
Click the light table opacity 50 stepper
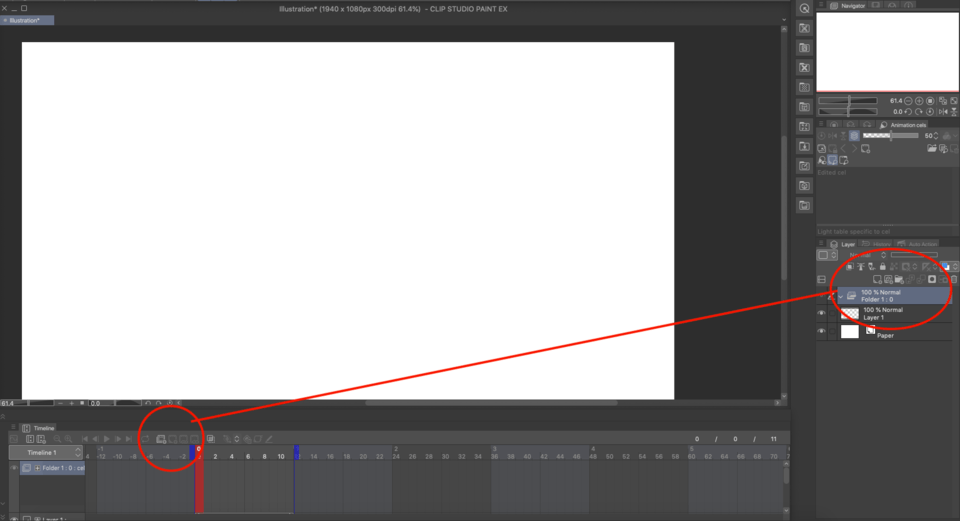[935, 136]
